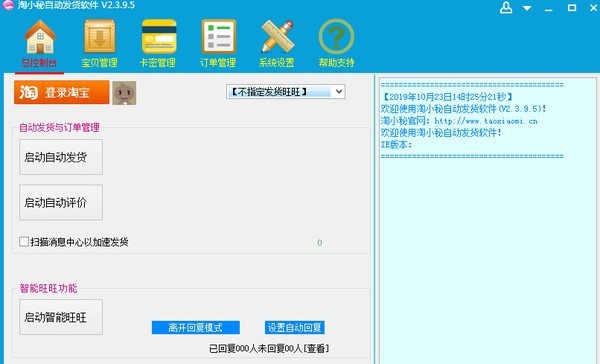Click the user avatar thumbnail

point(124,93)
